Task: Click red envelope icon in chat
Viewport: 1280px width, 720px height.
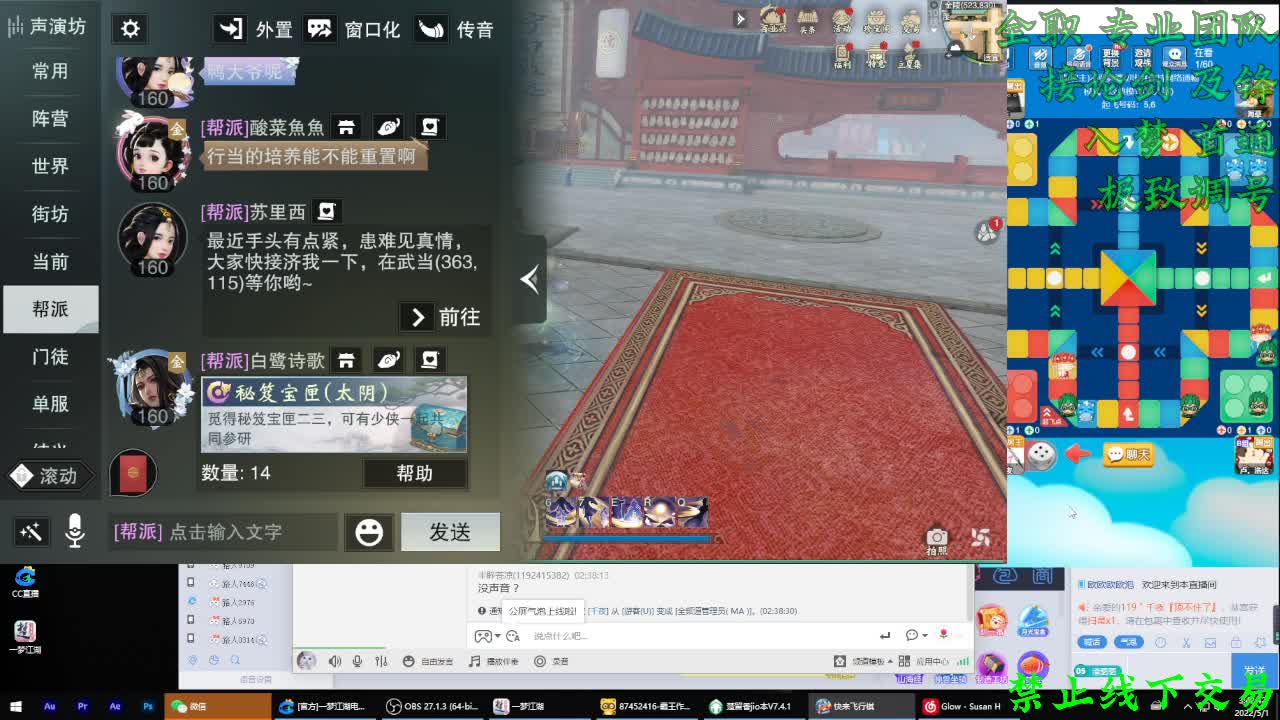Action: [132, 473]
